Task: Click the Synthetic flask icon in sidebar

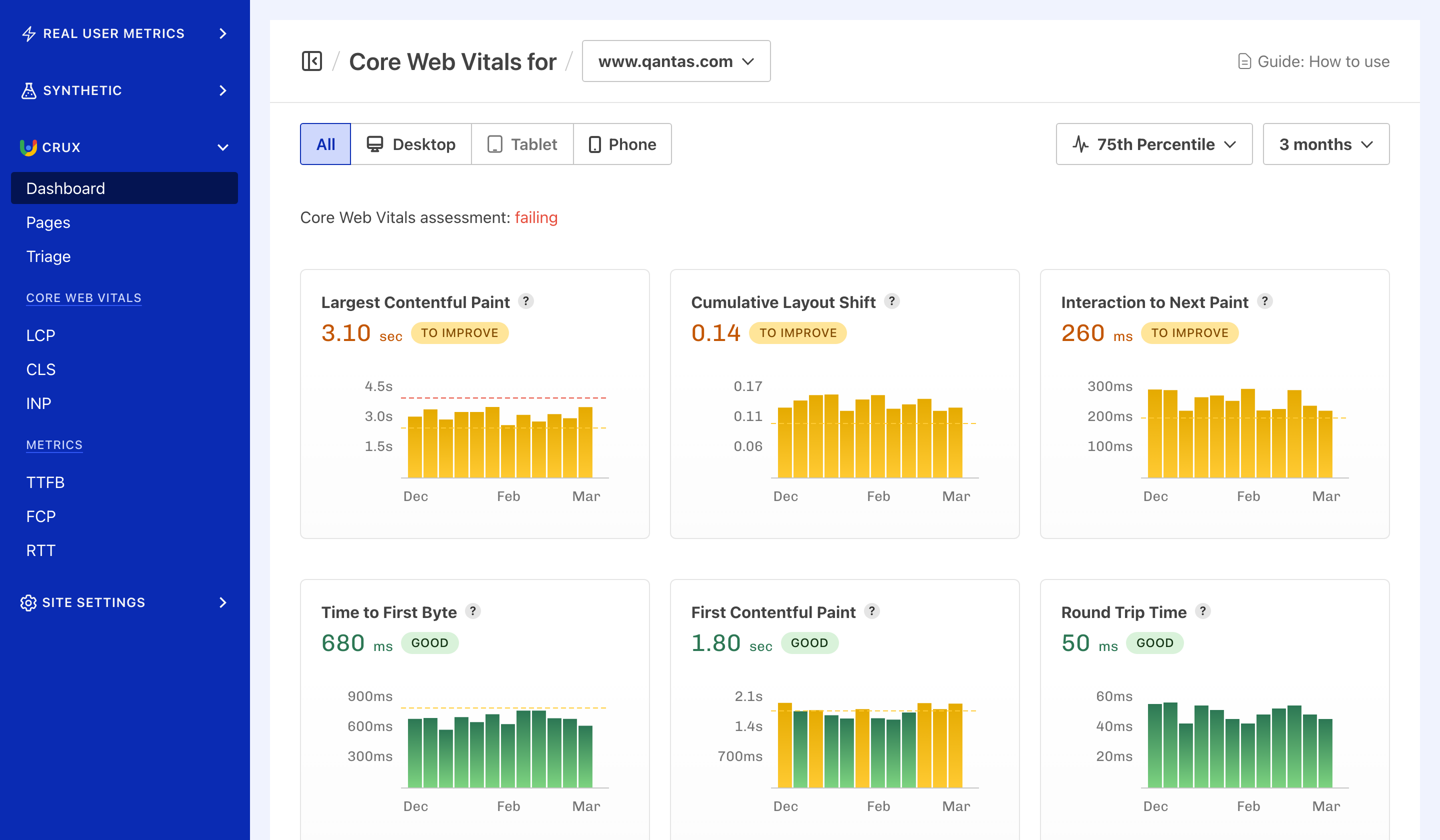Action: (28, 90)
